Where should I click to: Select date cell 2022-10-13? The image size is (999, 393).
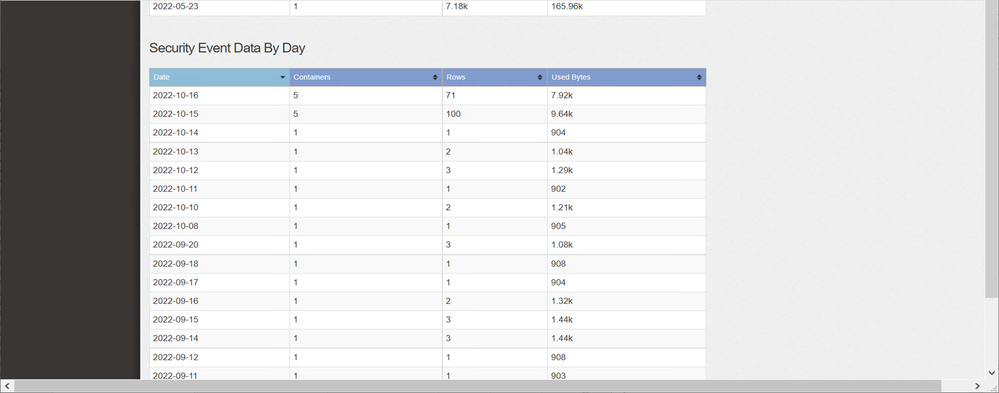pyautogui.click(x=176, y=152)
